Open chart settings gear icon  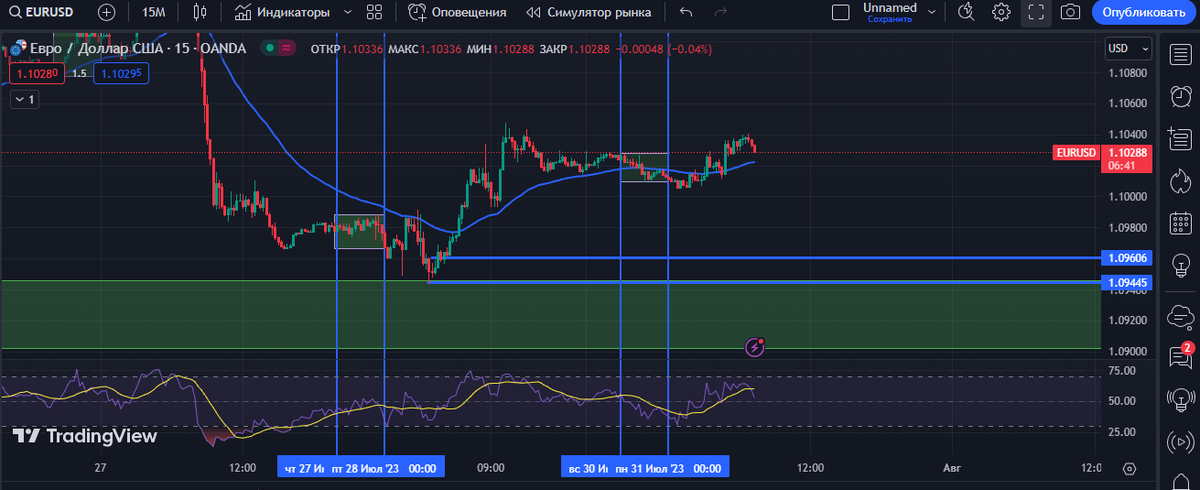[x=1001, y=12]
